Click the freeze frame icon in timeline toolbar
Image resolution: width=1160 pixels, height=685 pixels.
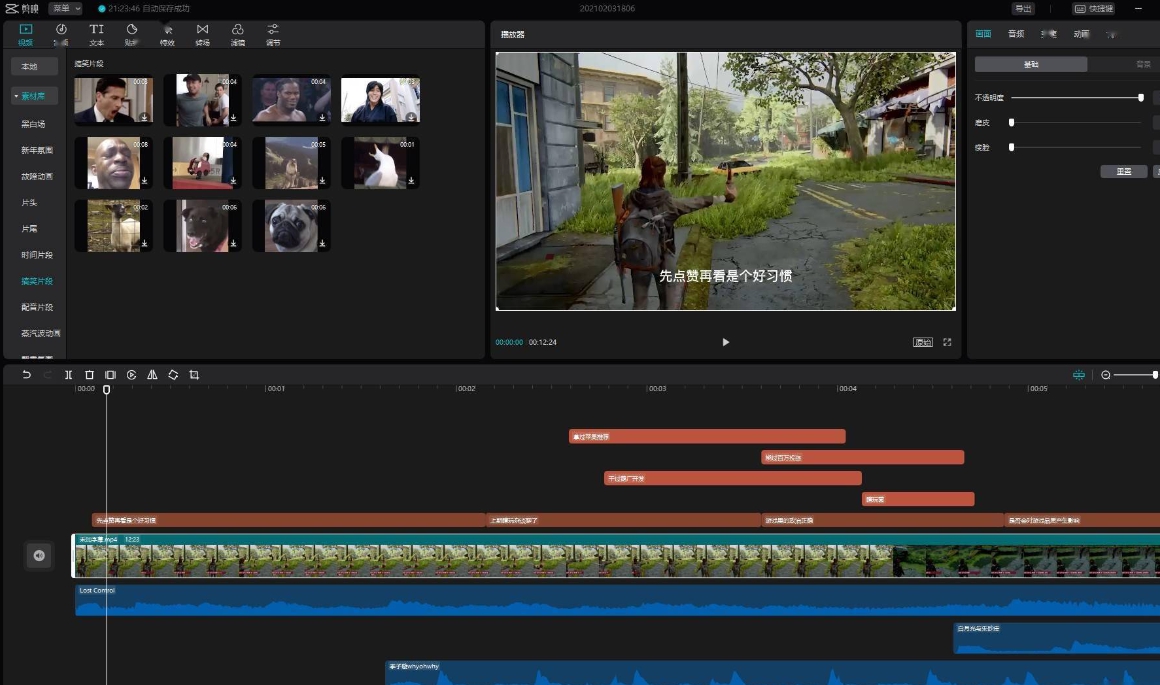(110, 375)
